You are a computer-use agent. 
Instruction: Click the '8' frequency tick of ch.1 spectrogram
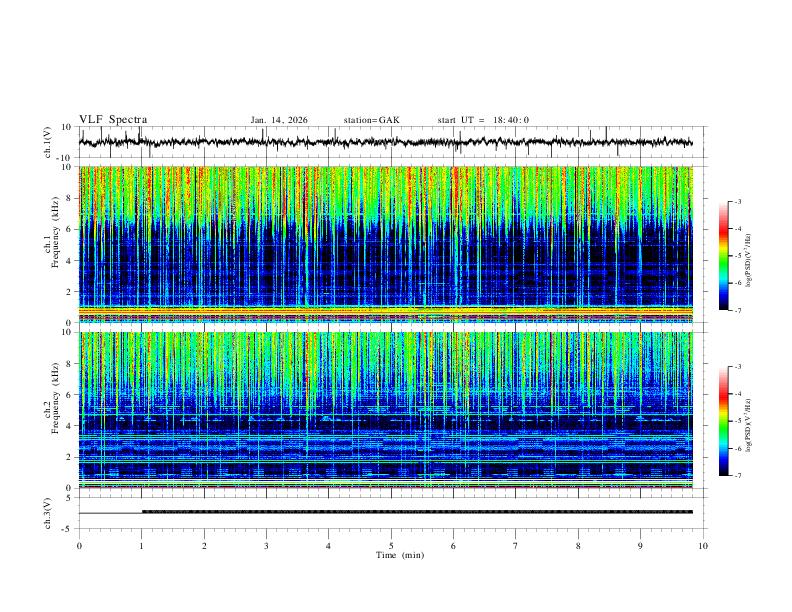click(69, 198)
